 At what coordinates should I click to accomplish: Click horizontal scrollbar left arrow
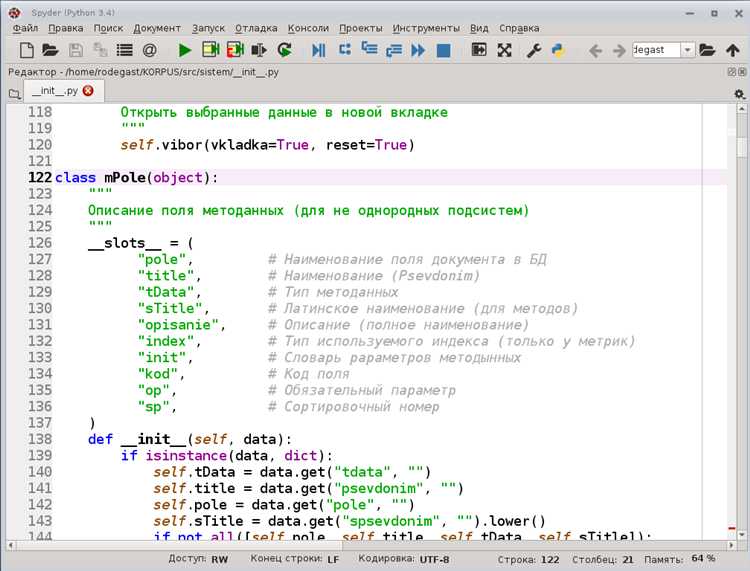pos(11,545)
